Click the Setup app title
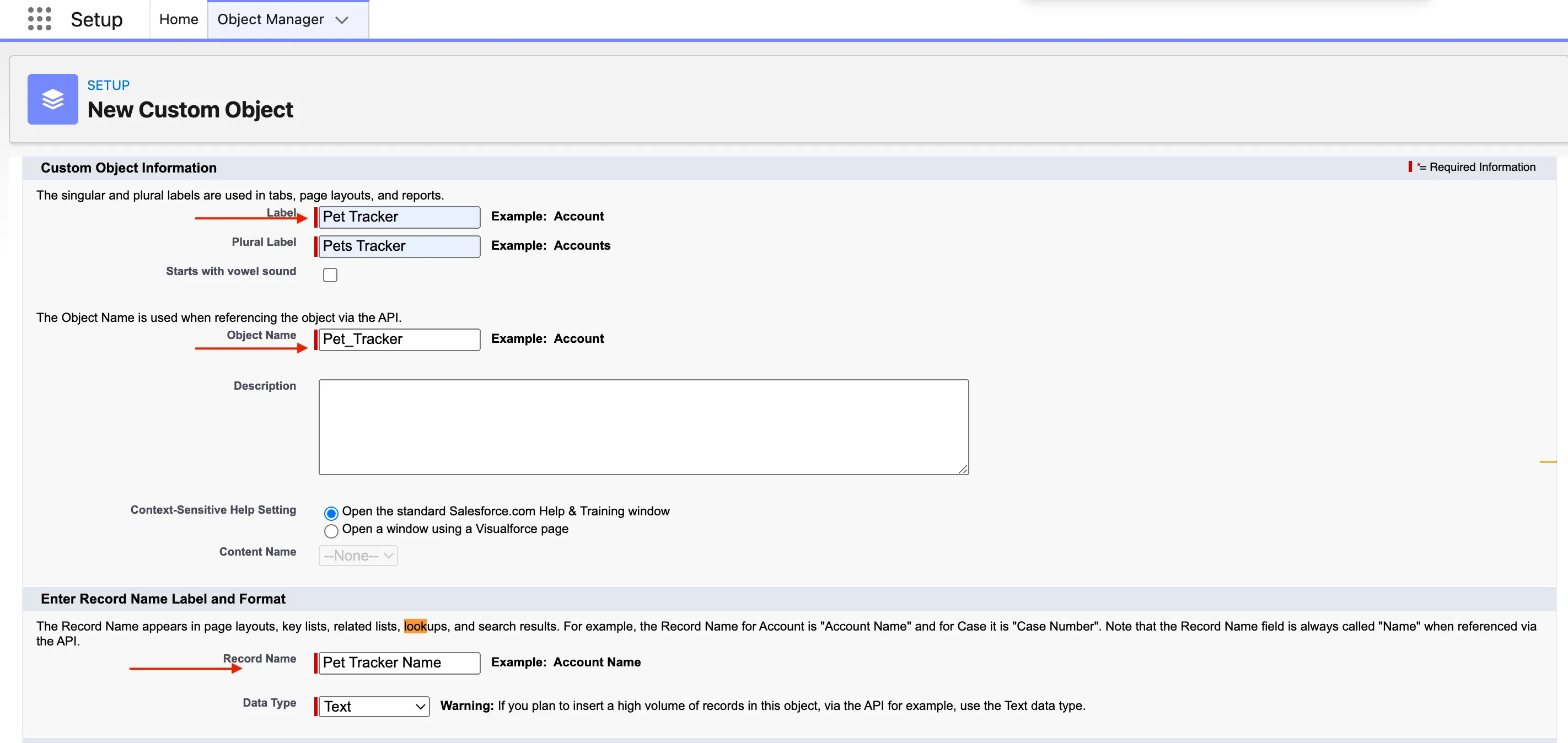 [96, 19]
